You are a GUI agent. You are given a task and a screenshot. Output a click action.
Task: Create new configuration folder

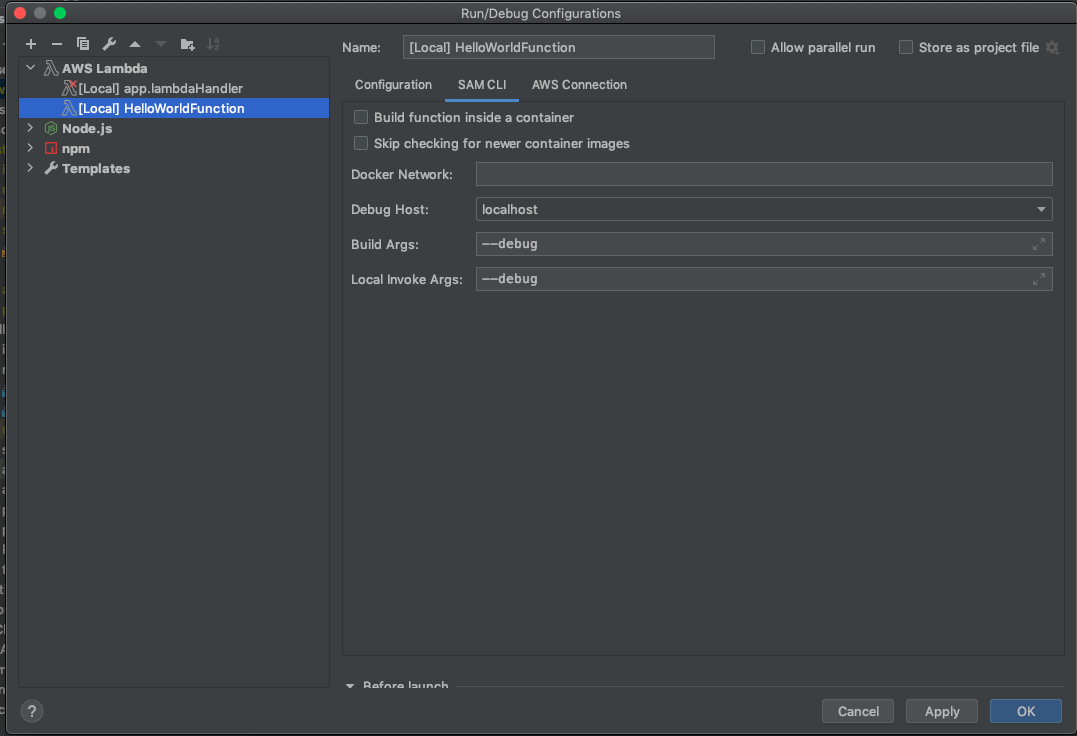coord(188,45)
